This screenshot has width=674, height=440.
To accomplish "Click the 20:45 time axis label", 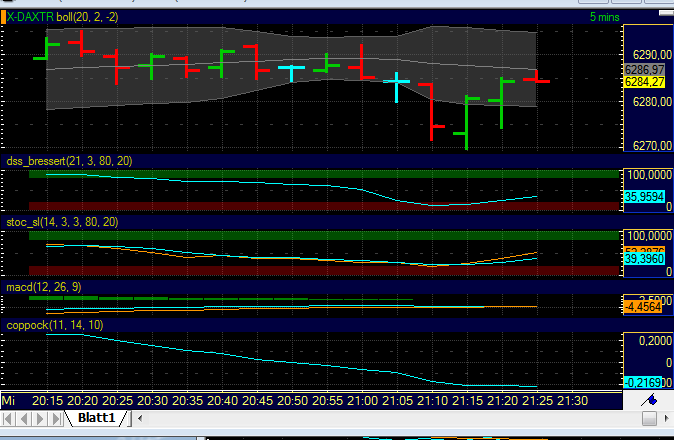I will click(257, 400).
